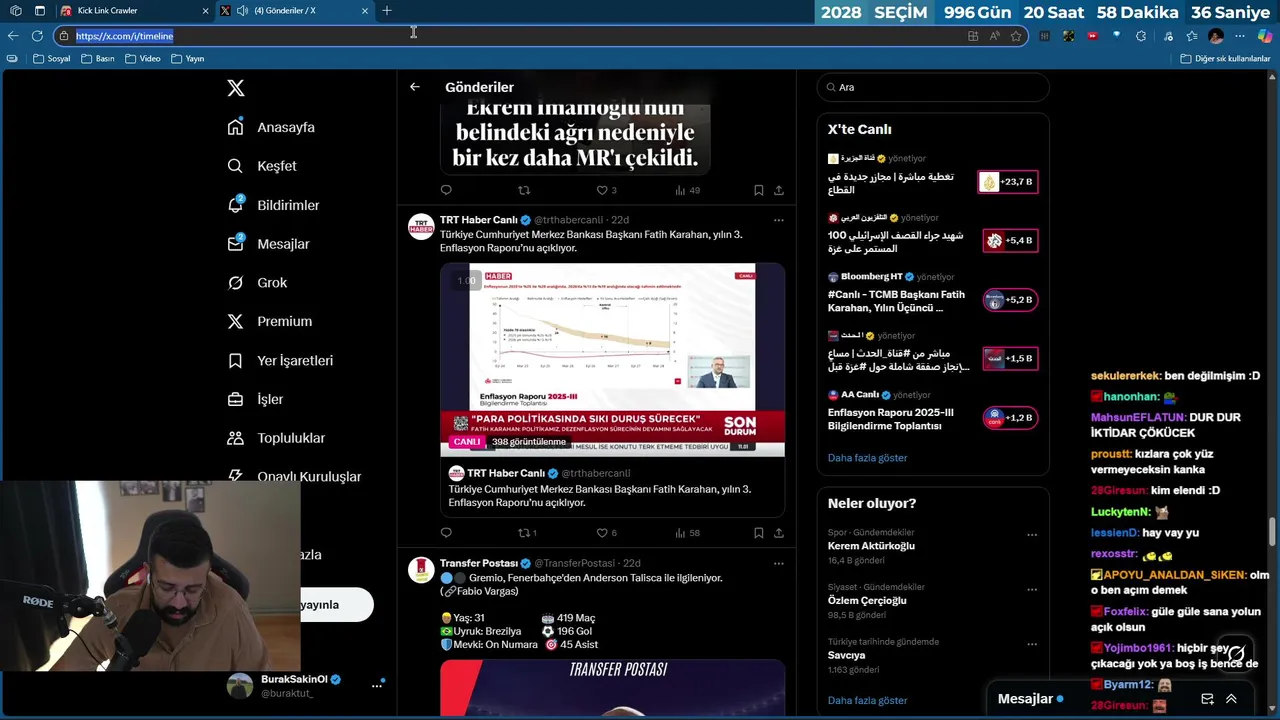This screenshot has height=720, width=1280.
Task: Open Anasayfa home page
Action: (x=271, y=127)
